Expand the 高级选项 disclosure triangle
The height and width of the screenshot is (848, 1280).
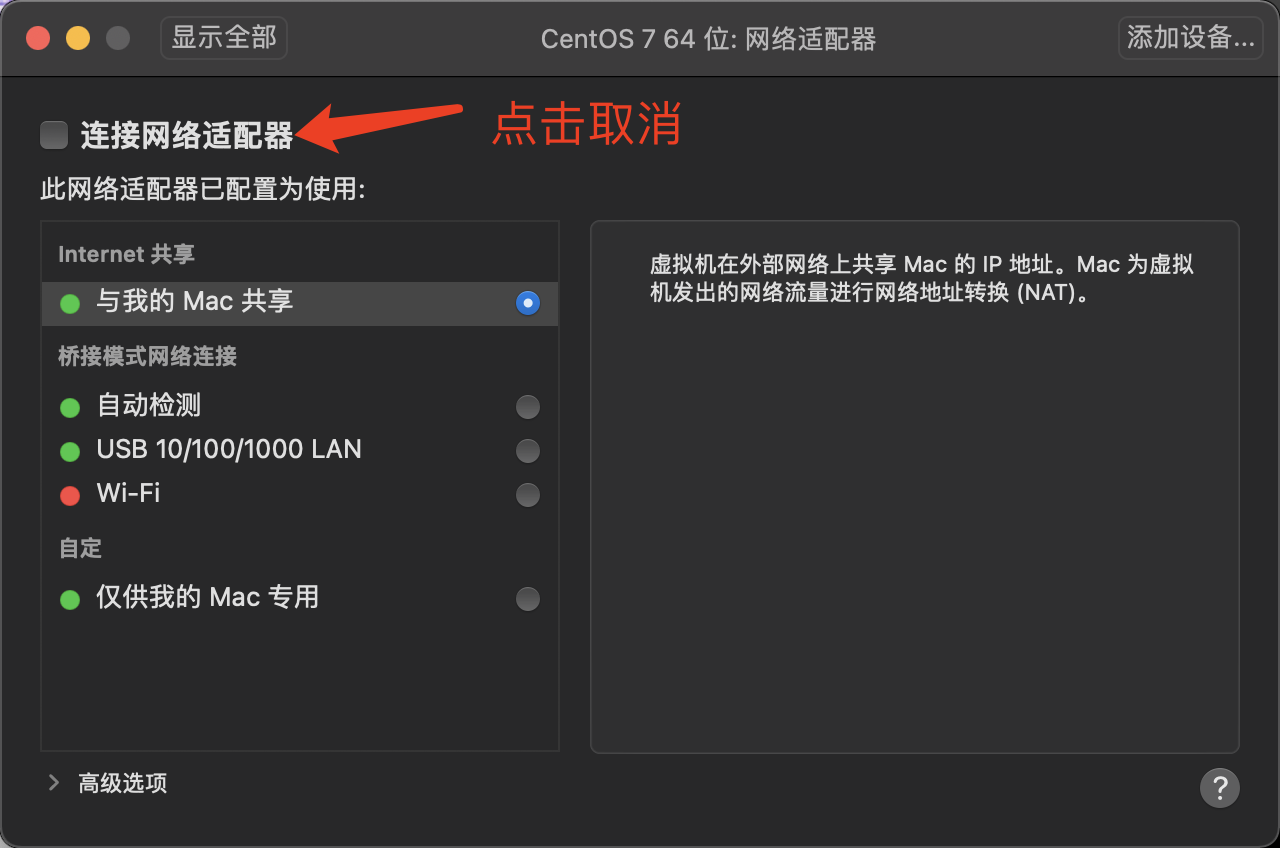point(54,783)
